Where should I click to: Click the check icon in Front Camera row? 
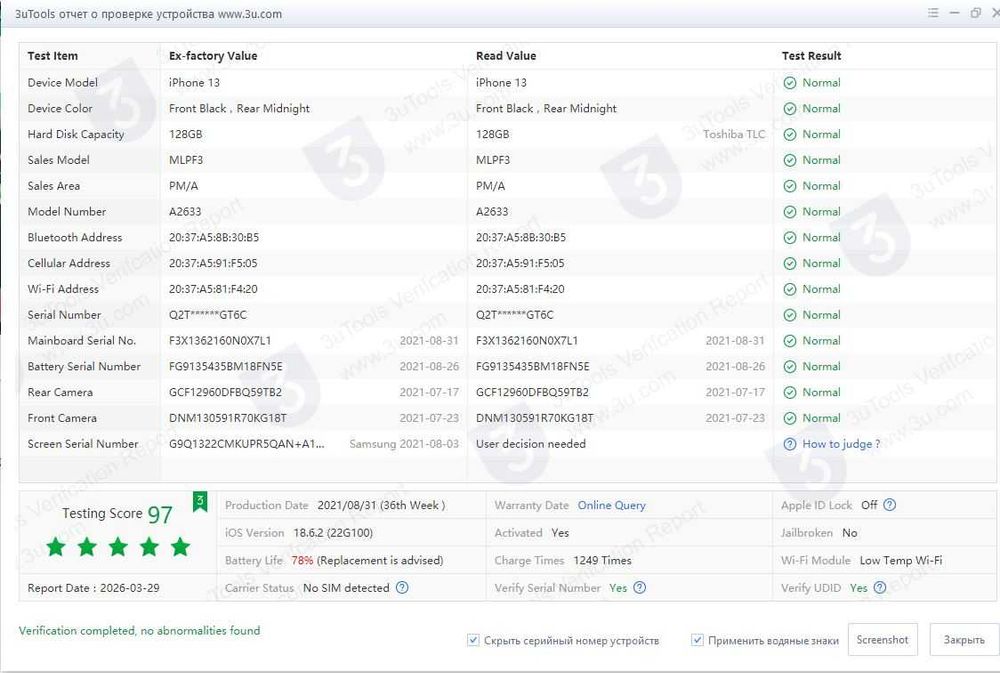(x=790, y=418)
